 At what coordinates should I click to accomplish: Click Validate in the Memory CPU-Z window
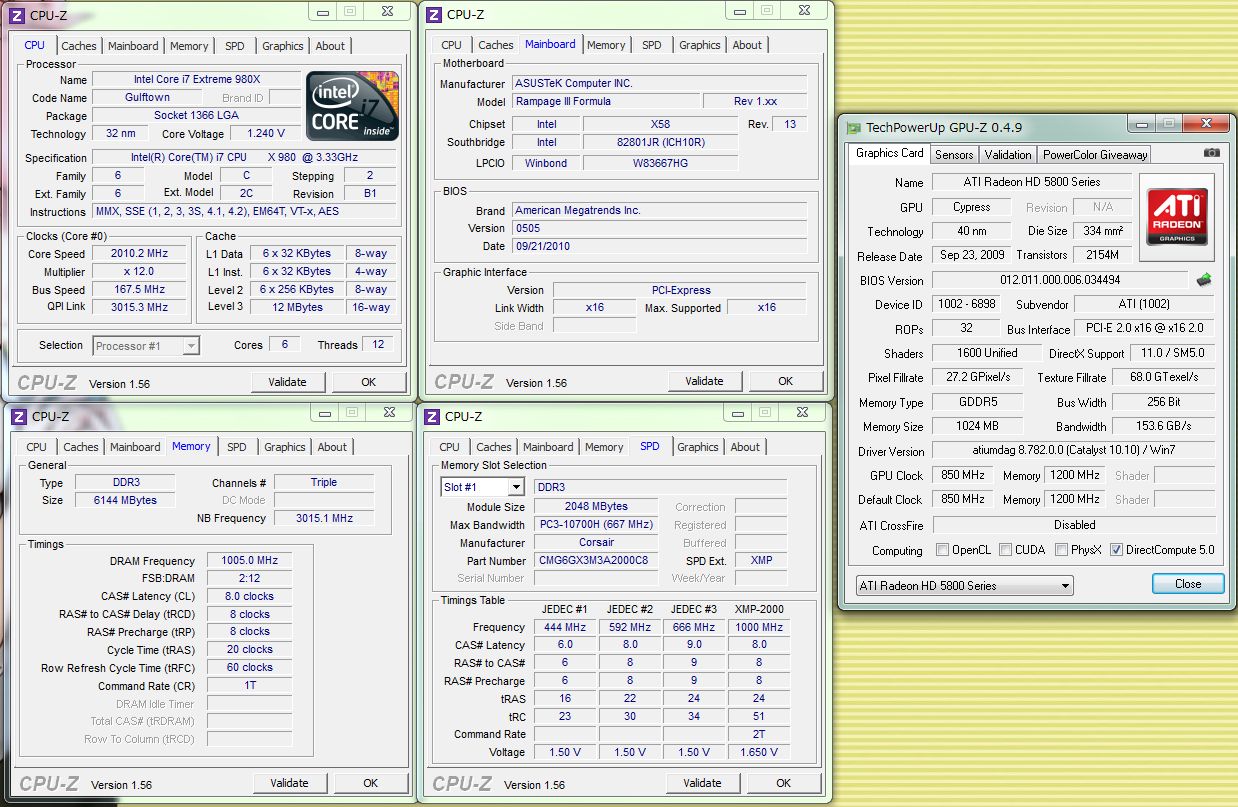point(289,783)
